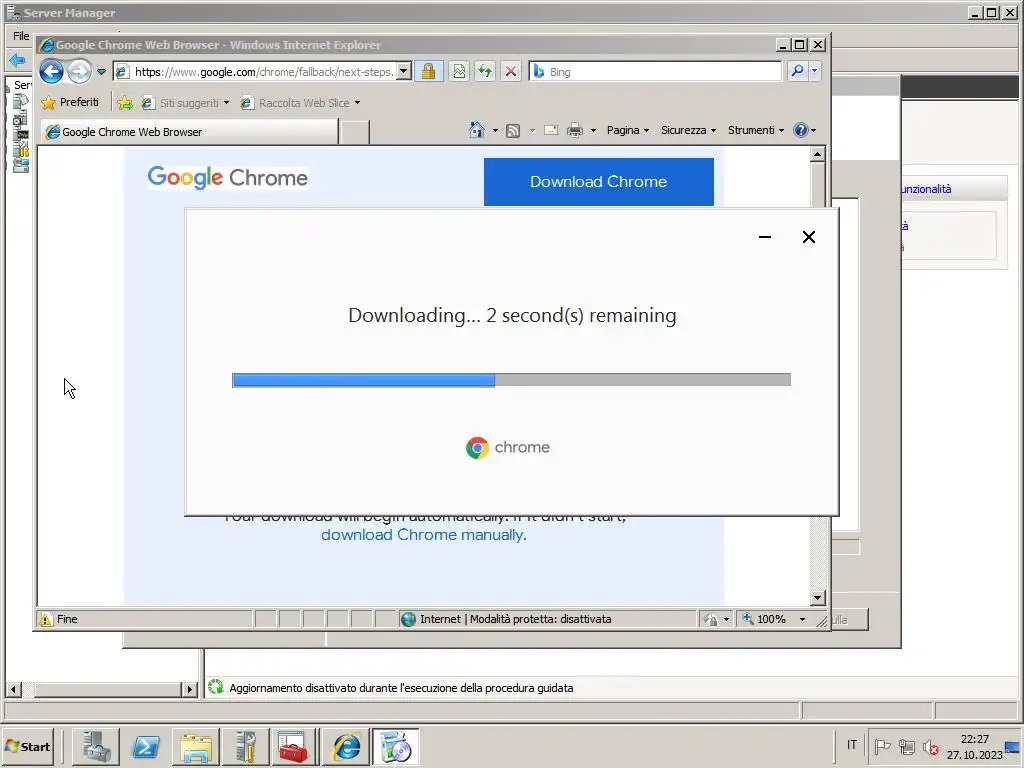Click the page scrollbar up arrow
The width and height of the screenshot is (1024, 768).
click(818, 155)
